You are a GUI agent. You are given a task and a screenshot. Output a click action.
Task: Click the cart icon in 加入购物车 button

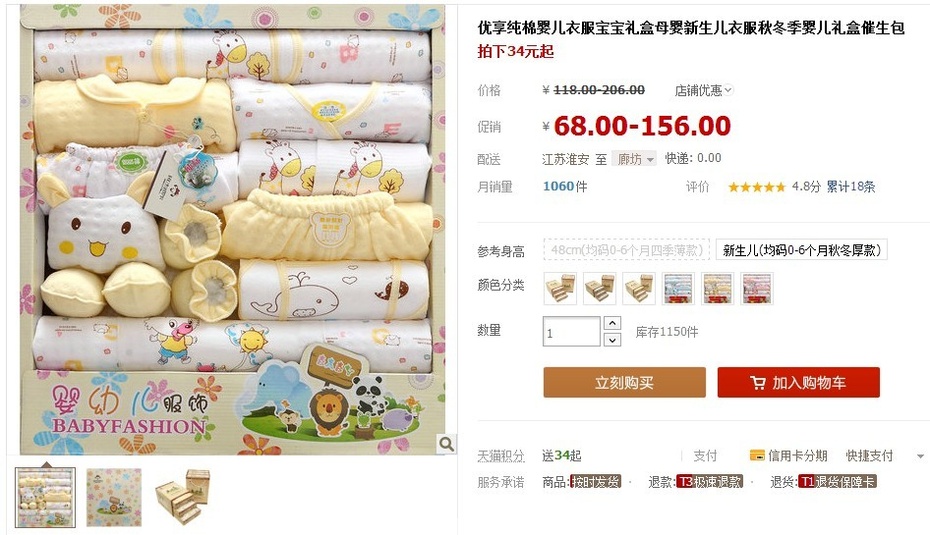coord(758,383)
